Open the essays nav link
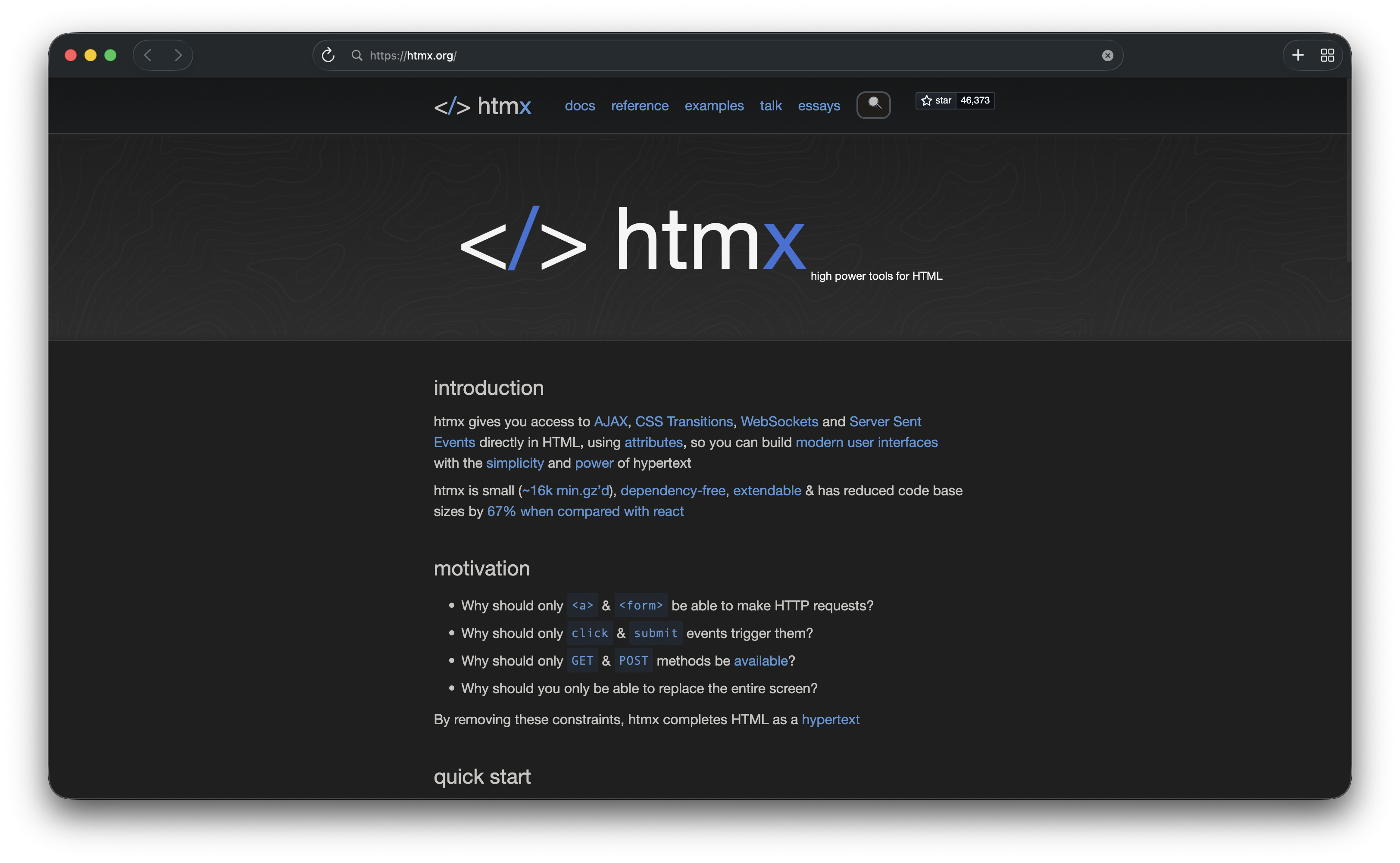Viewport: 1400px width, 863px height. [819, 106]
